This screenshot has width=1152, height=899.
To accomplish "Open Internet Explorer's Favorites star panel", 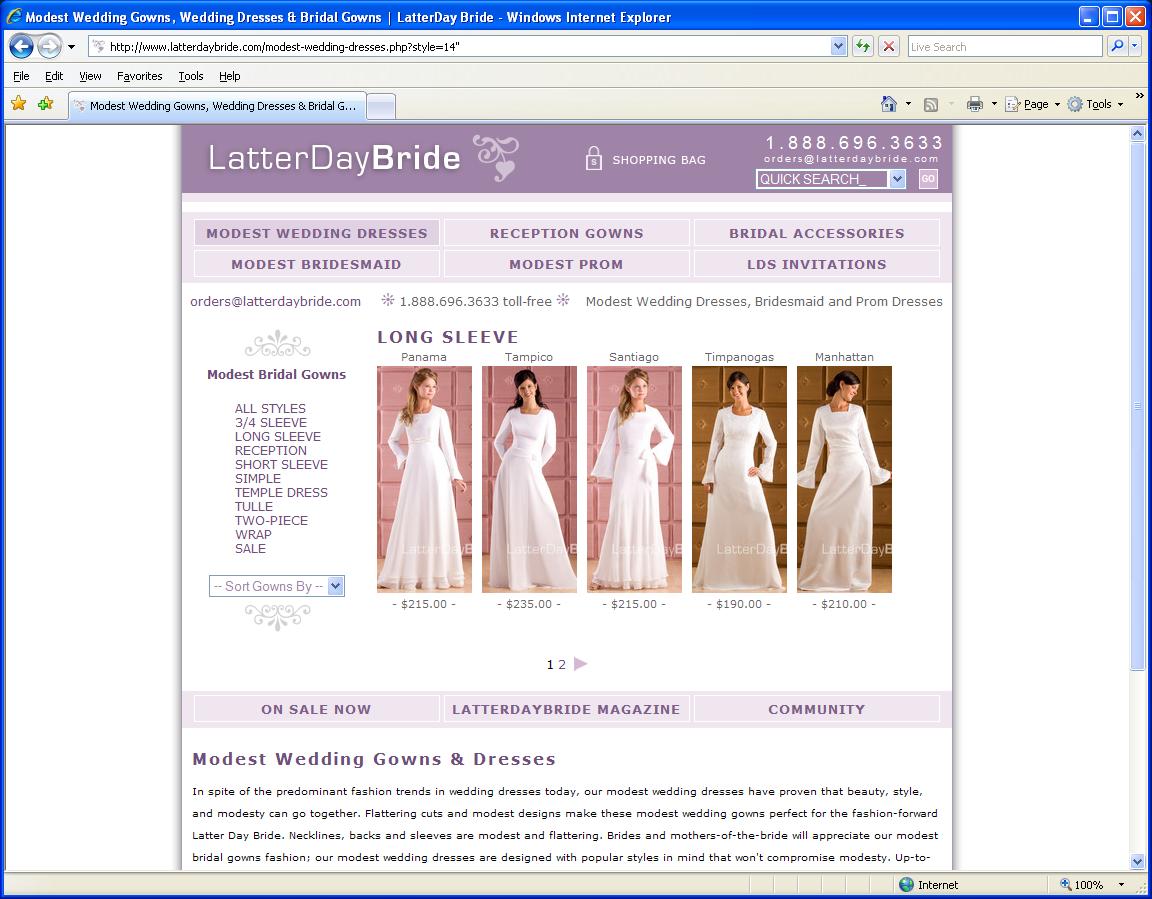I will pos(17,103).
